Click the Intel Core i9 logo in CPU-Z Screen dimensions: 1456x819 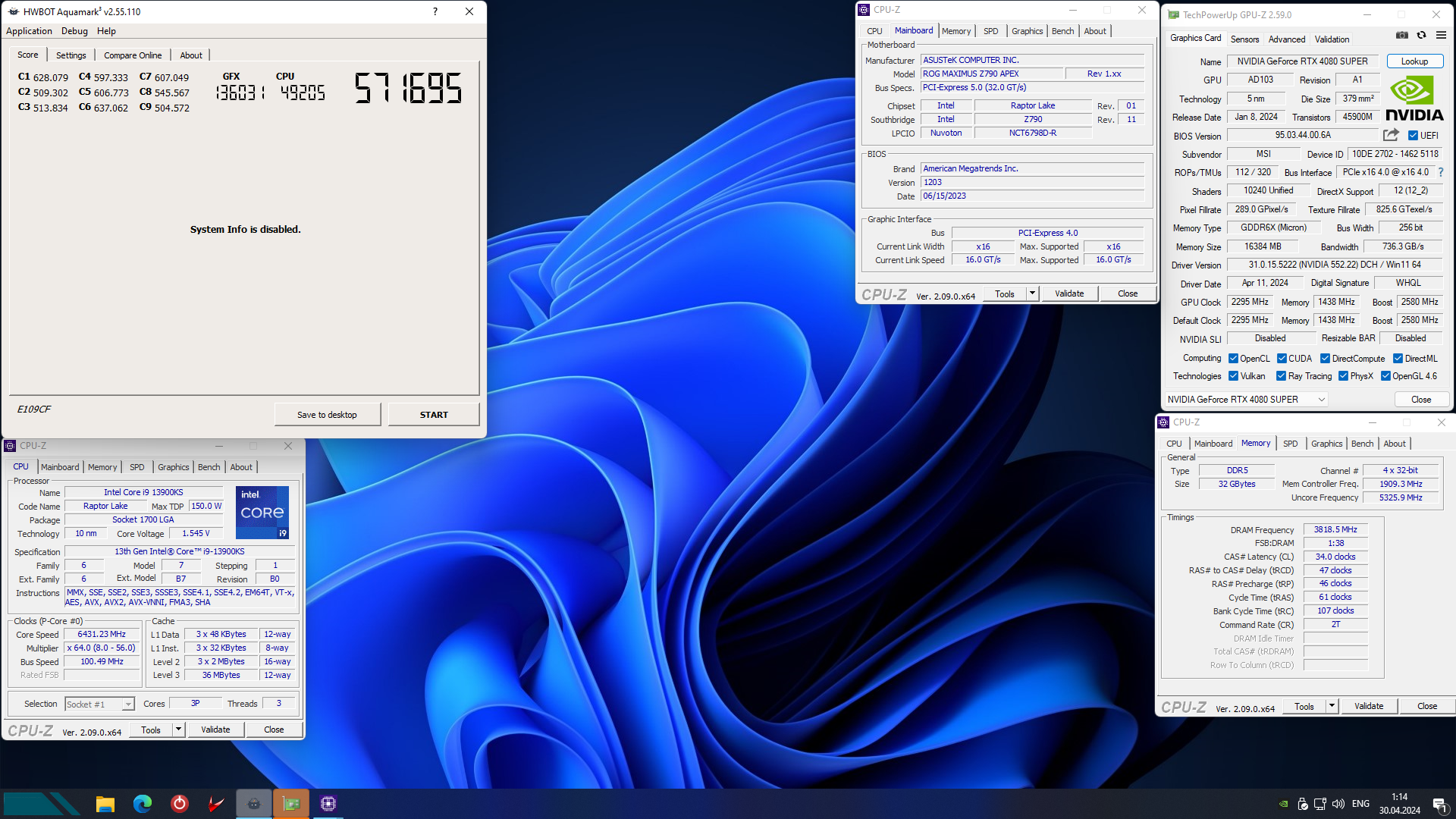[x=262, y=513]
